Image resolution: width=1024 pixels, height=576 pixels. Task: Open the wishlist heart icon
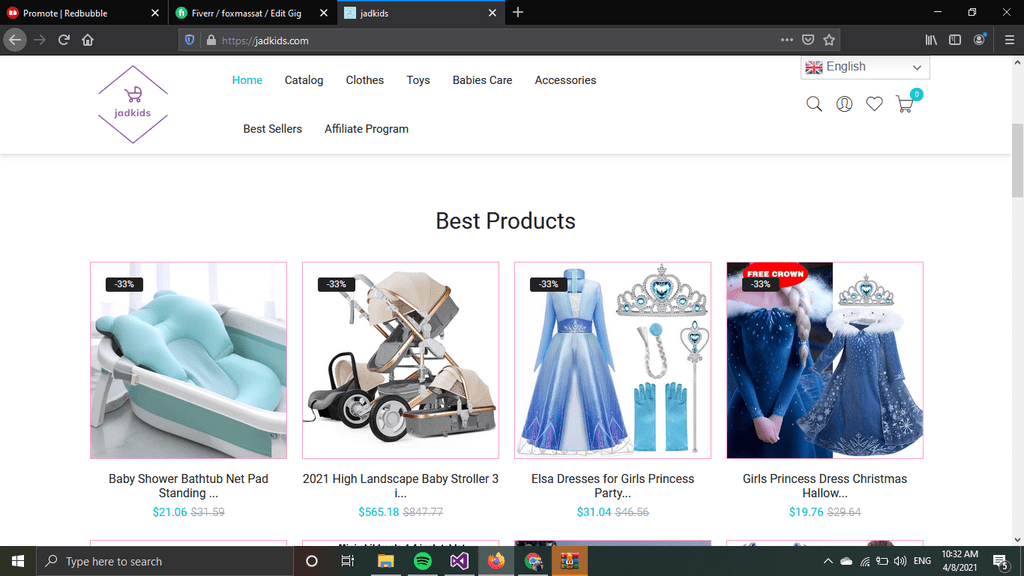point(874,104)
